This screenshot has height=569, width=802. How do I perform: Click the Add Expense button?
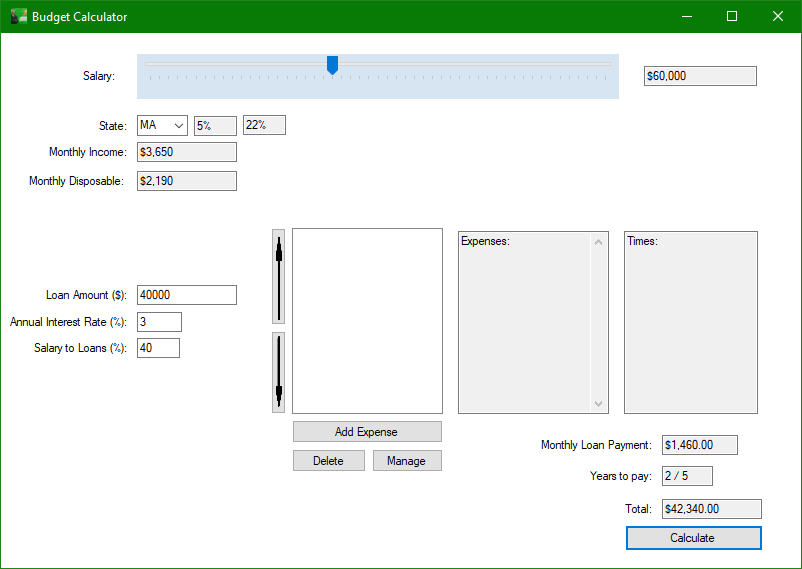click(367, 432)
